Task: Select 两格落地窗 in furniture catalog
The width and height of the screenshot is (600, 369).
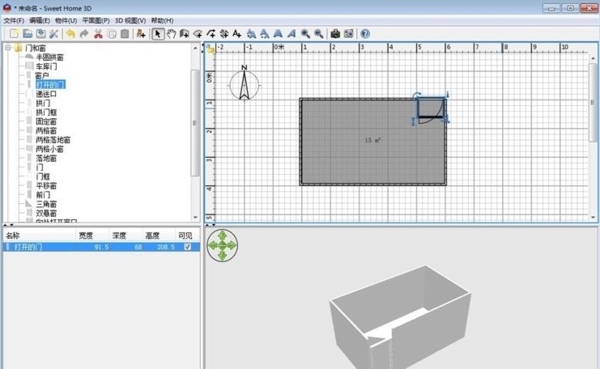Action: coord(53,140)
